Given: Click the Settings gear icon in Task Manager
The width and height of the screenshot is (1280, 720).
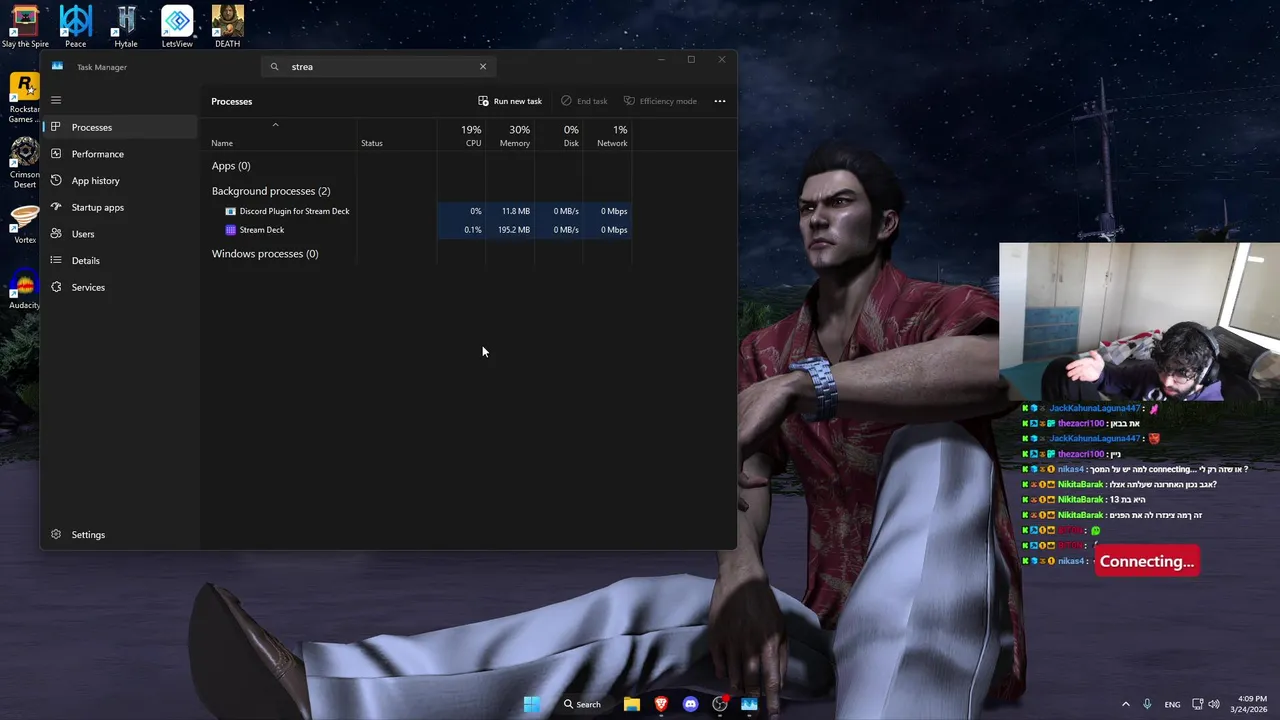Looking at the screenshot, I should point(56,534).
